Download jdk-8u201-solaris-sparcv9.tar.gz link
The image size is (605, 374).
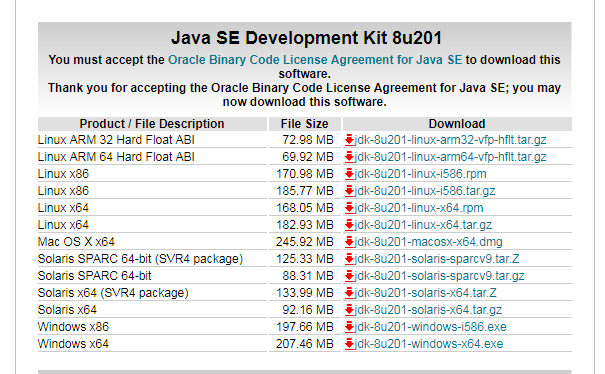coord(439,276)
